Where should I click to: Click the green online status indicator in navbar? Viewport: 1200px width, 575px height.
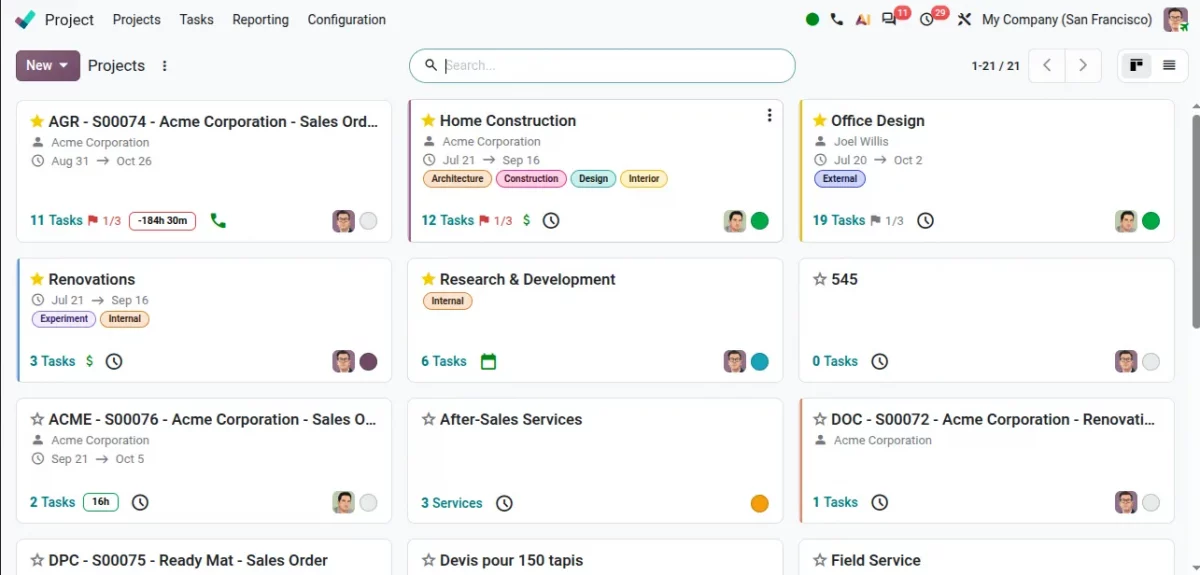pyautogui.click(x=812, y=19)
